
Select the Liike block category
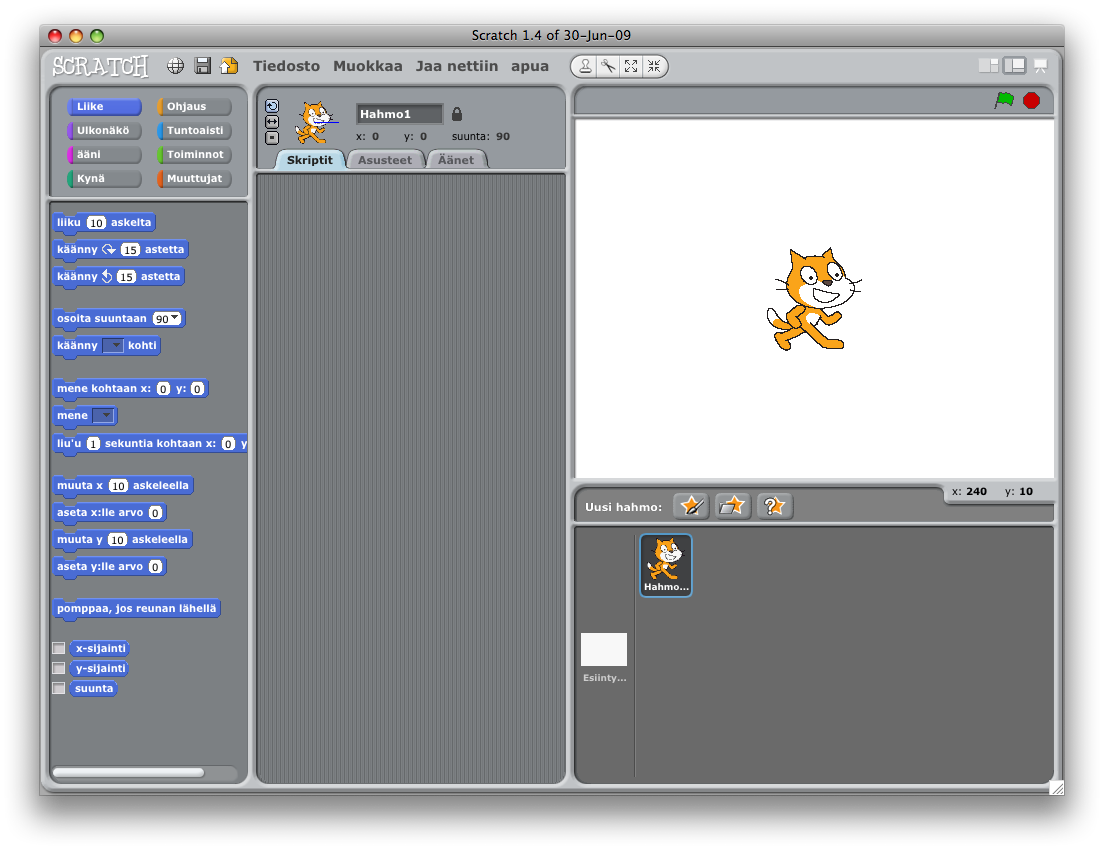[x=104, y=106]
